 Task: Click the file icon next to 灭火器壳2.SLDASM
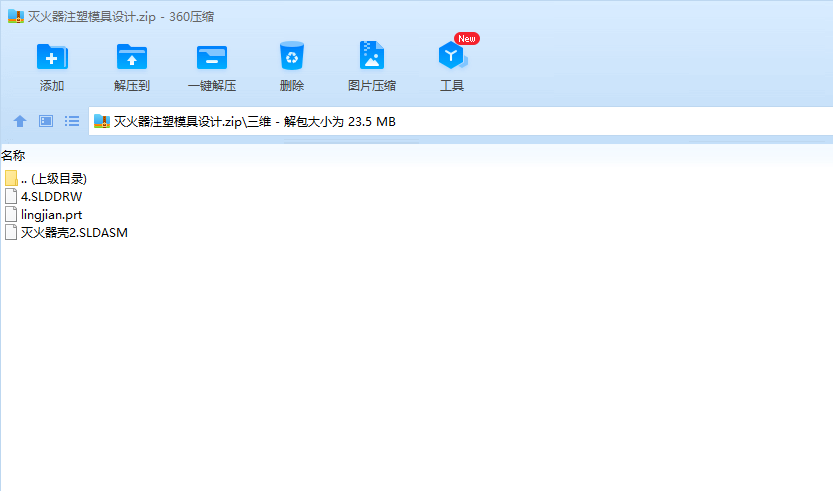[11, 232]
